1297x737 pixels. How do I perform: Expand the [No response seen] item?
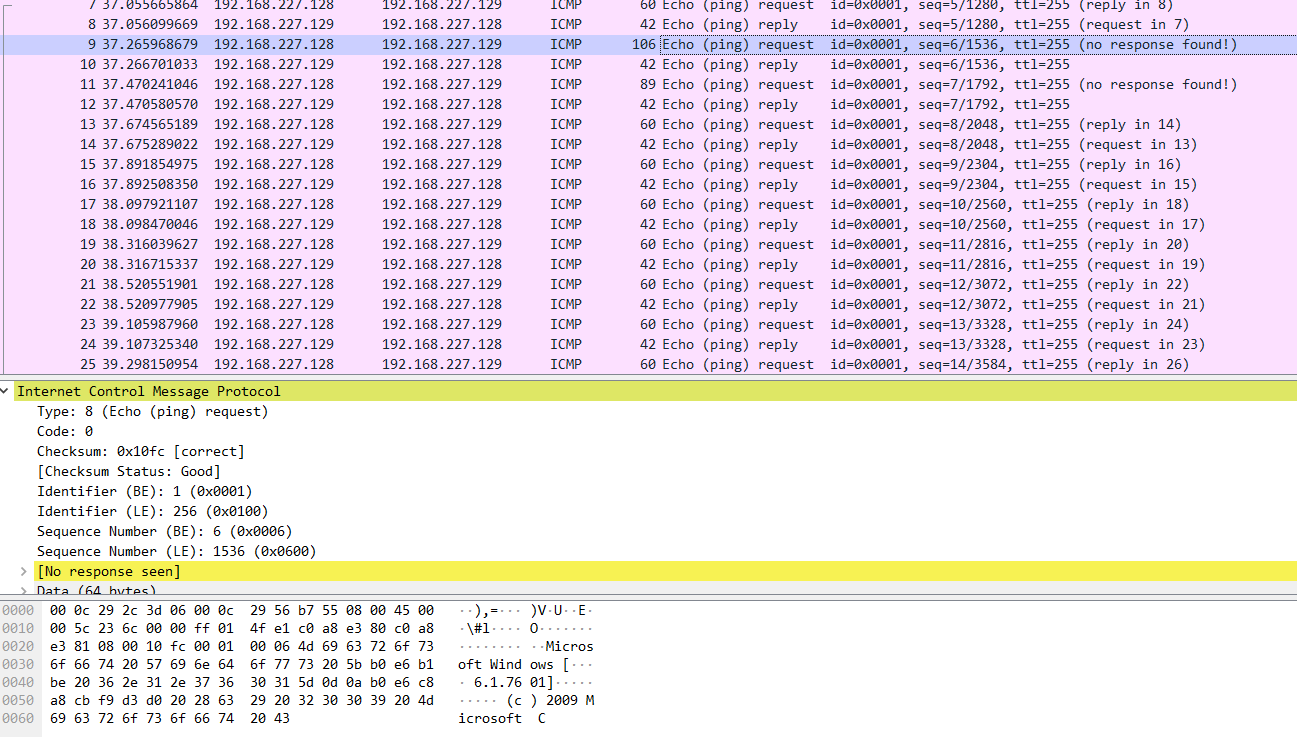click(x=24, y=571)
